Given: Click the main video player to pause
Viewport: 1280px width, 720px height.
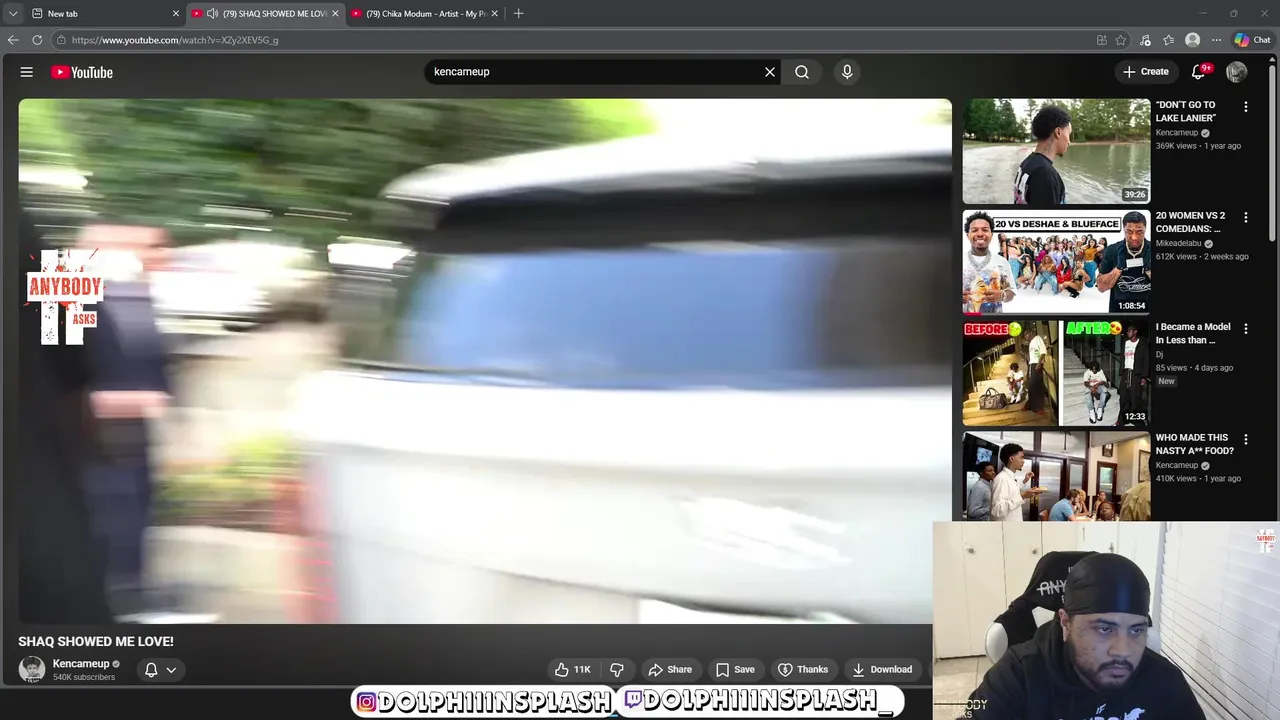Looking at the screenshot, I should click(x=485, y=361).
